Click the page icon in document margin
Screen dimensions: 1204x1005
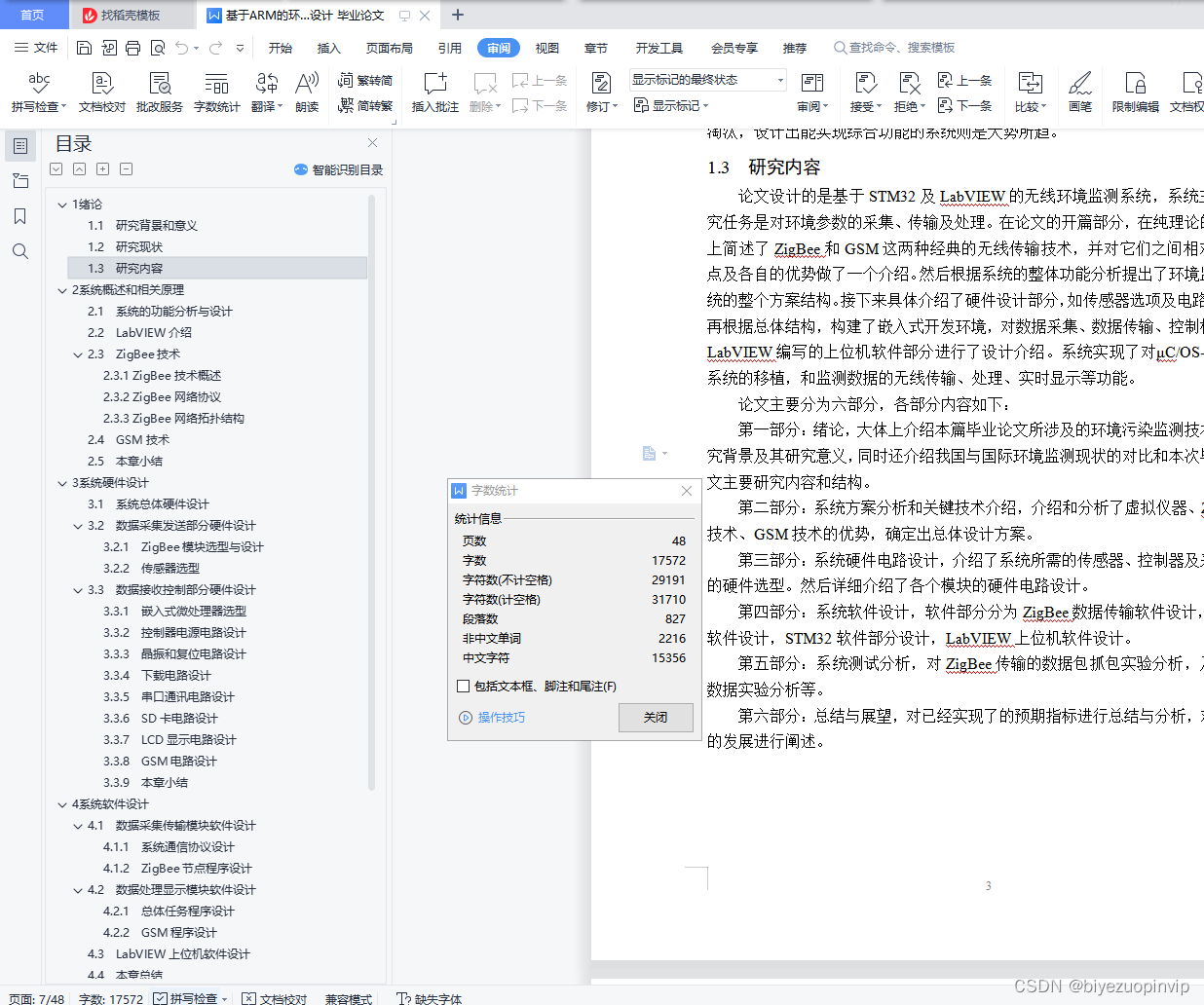point(650,453)
